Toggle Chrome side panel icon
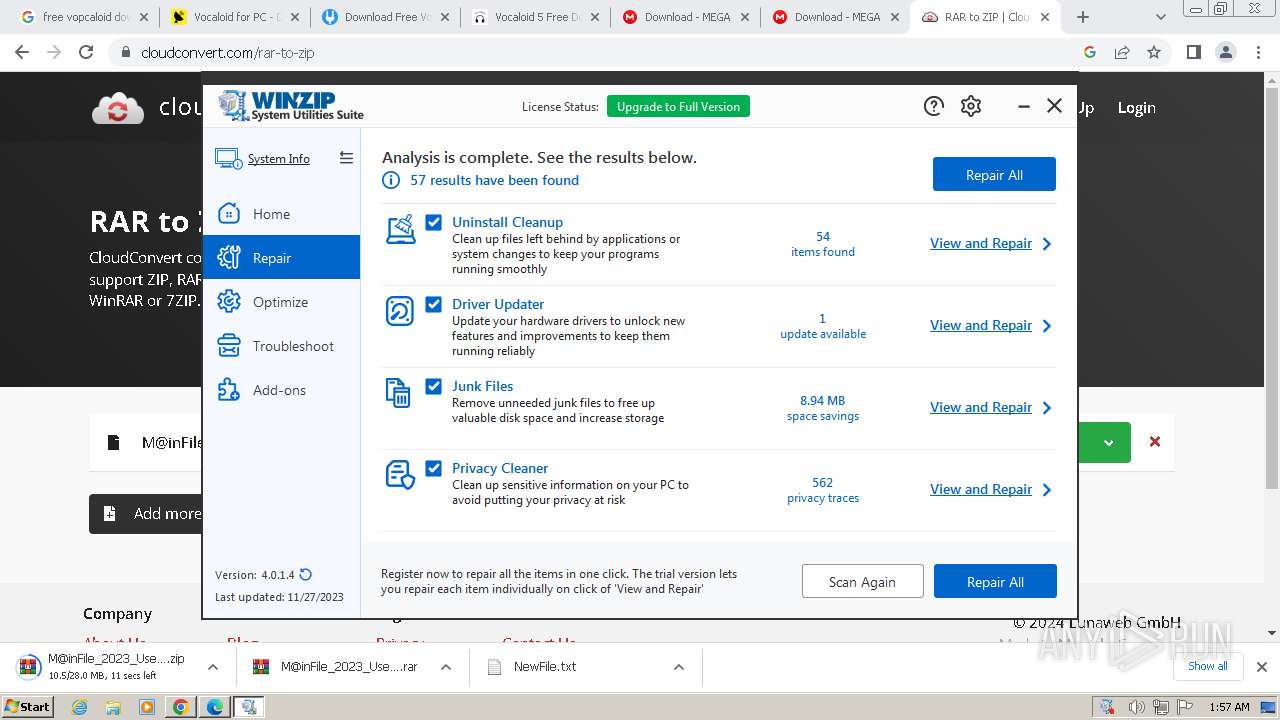 click(1193, 52)
